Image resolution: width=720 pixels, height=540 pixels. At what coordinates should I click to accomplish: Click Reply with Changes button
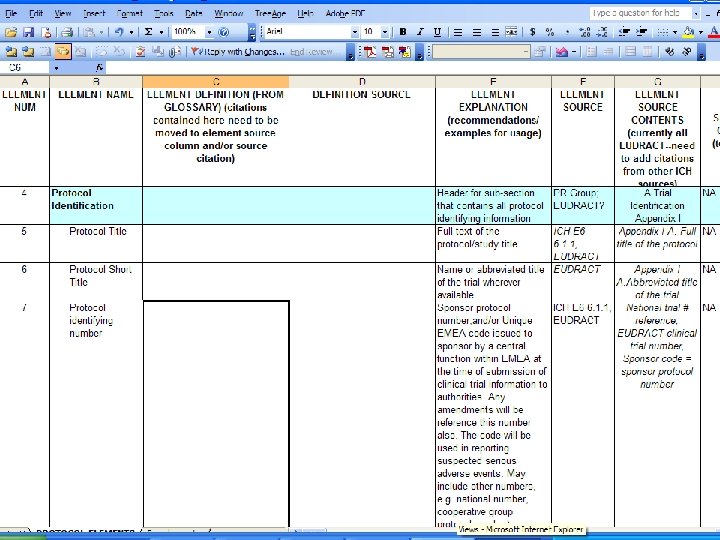238,52
